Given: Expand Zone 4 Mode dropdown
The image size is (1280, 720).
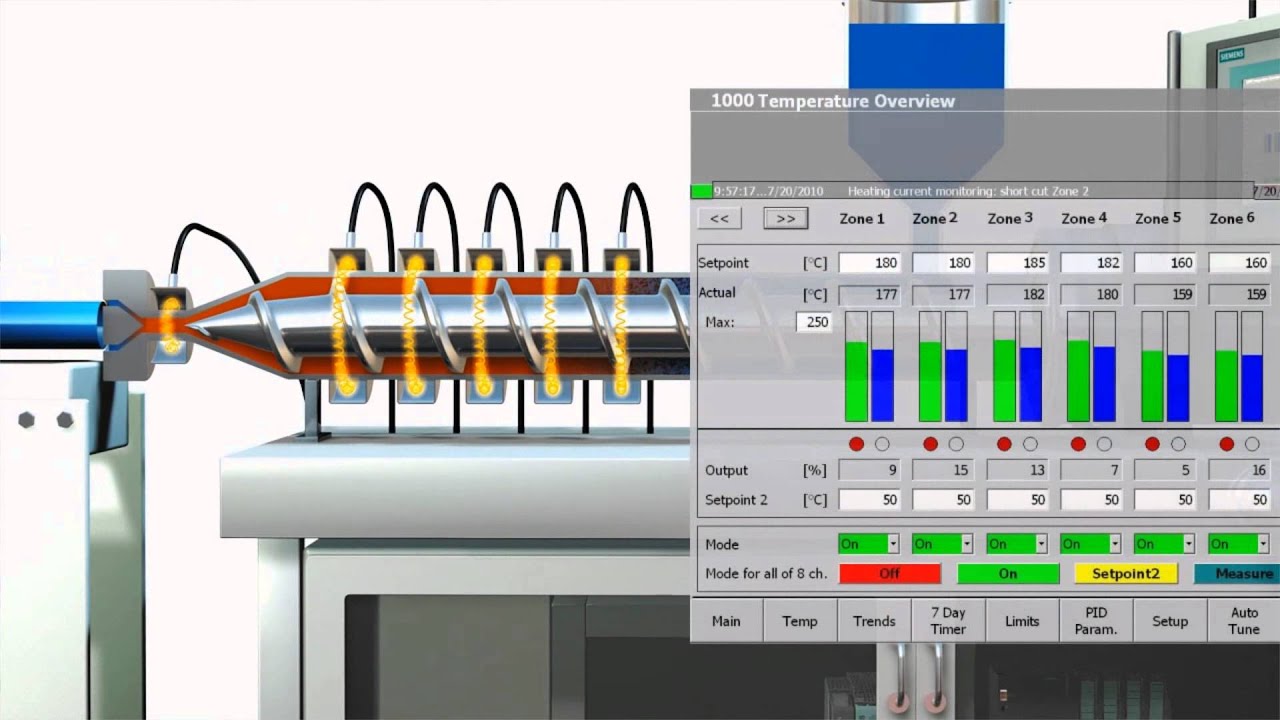Looking at the screenshot, I should point(1115,544).
